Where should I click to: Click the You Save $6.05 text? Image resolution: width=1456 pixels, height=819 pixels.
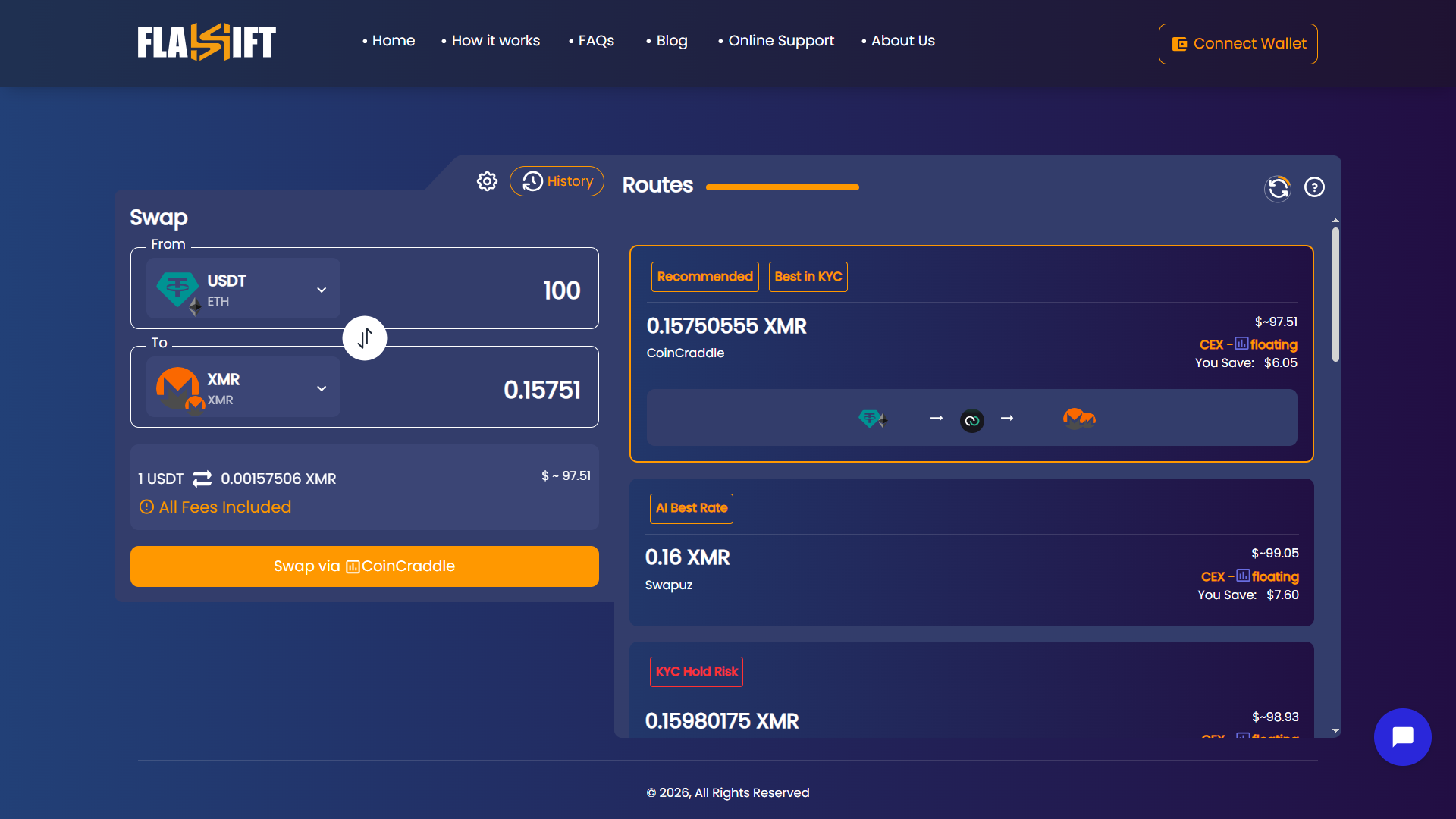tap(1246, 363)
